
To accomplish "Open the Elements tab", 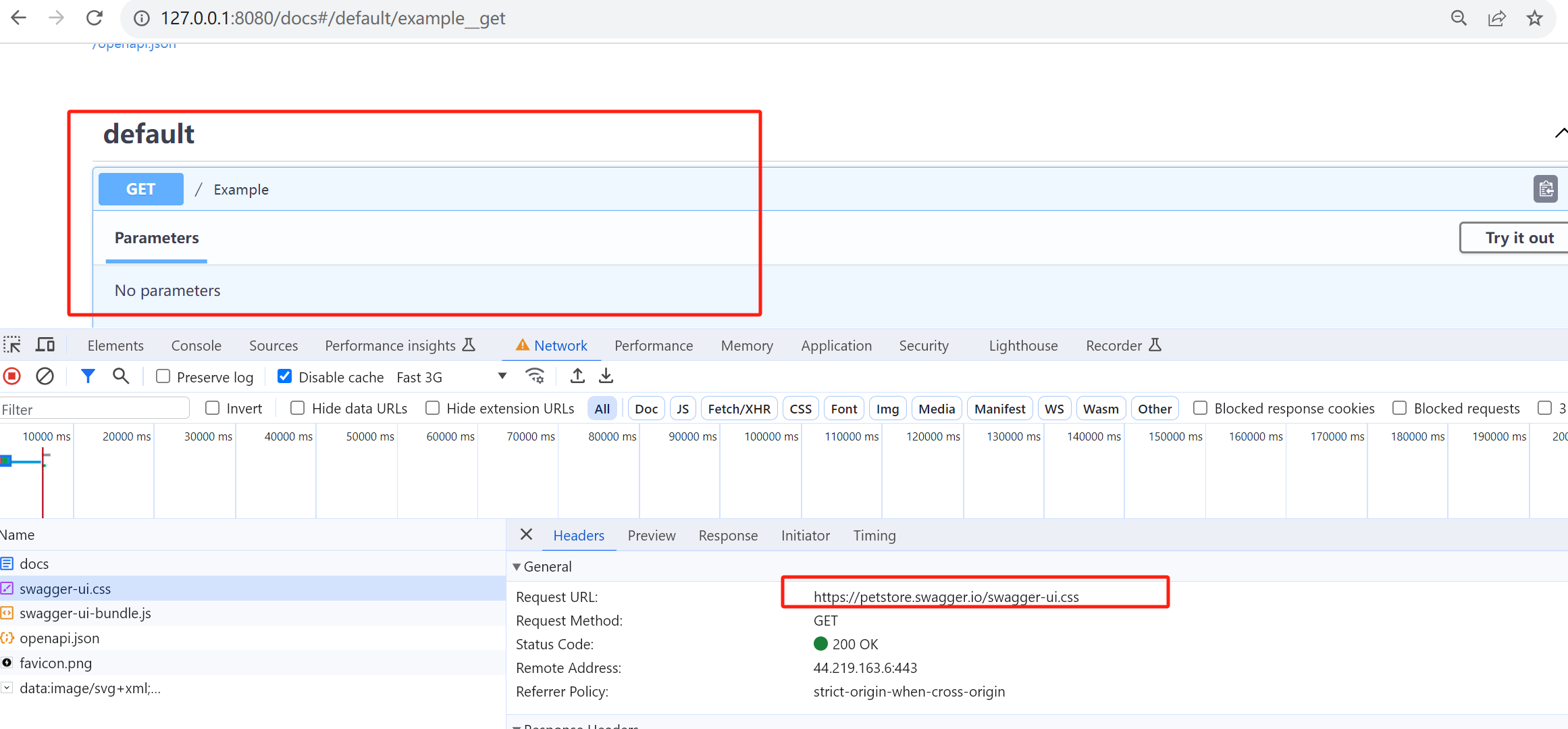I will point(115,345).
